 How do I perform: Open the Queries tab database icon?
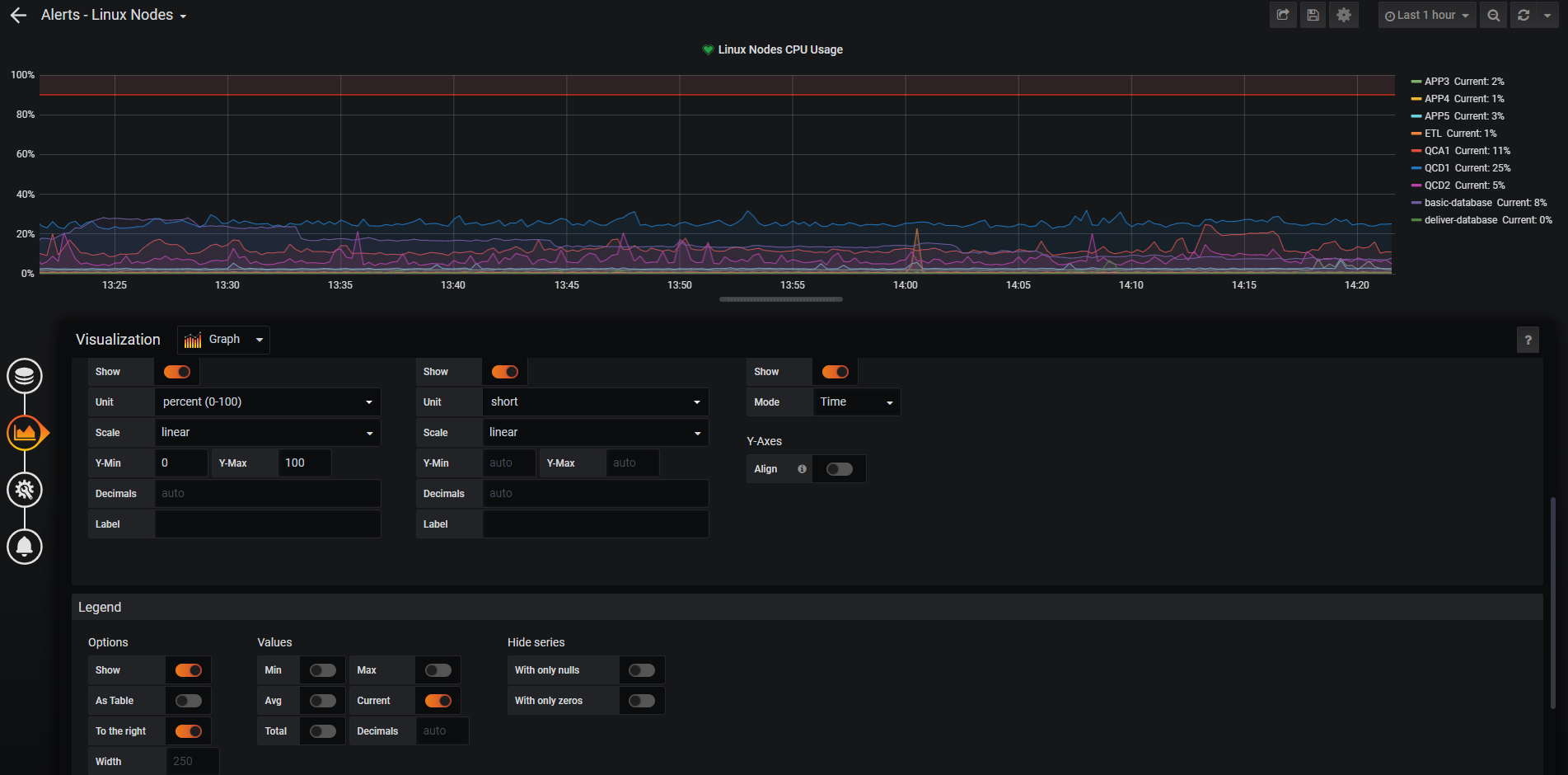[25, 376]
